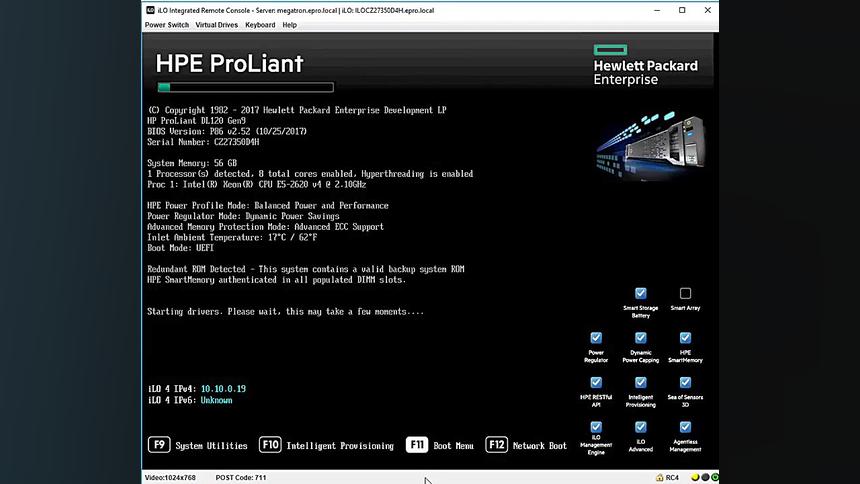Click the 'Video:1024x768' status text

(x=170, y=477)
